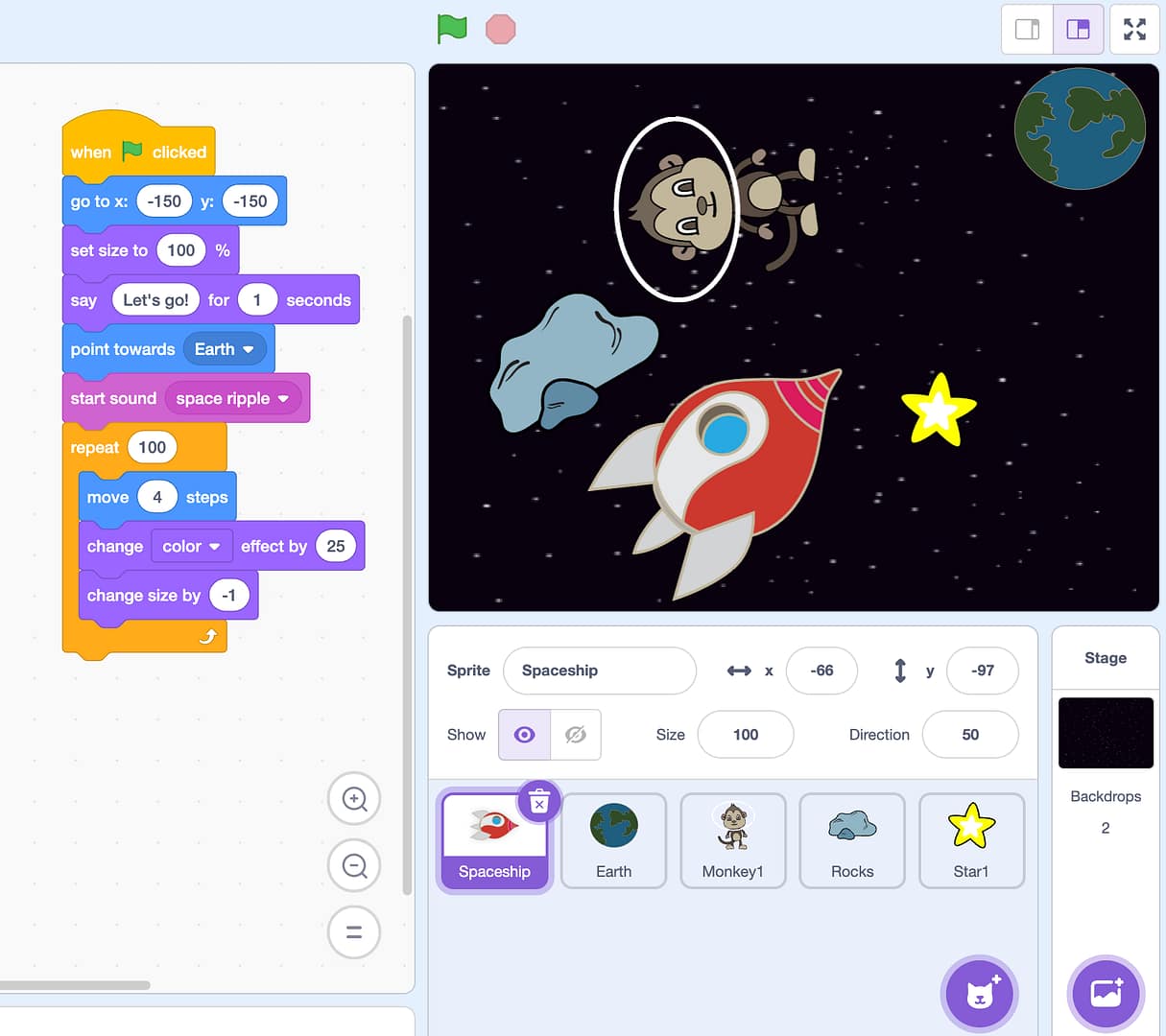Click the red stop sign
The width and height of the screenshot is (1166, 1036).
coord(500,29)
